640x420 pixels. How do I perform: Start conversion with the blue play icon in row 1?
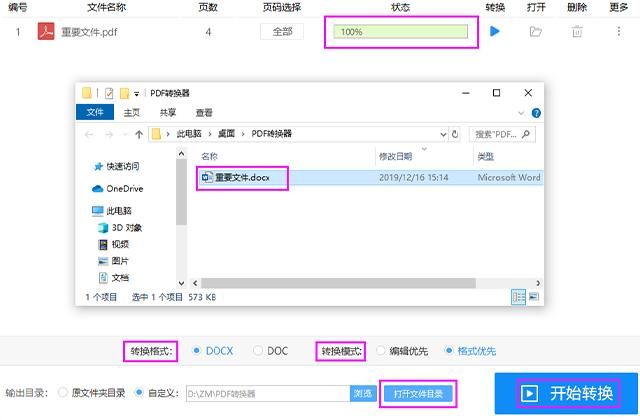click(x=495, y=31)
